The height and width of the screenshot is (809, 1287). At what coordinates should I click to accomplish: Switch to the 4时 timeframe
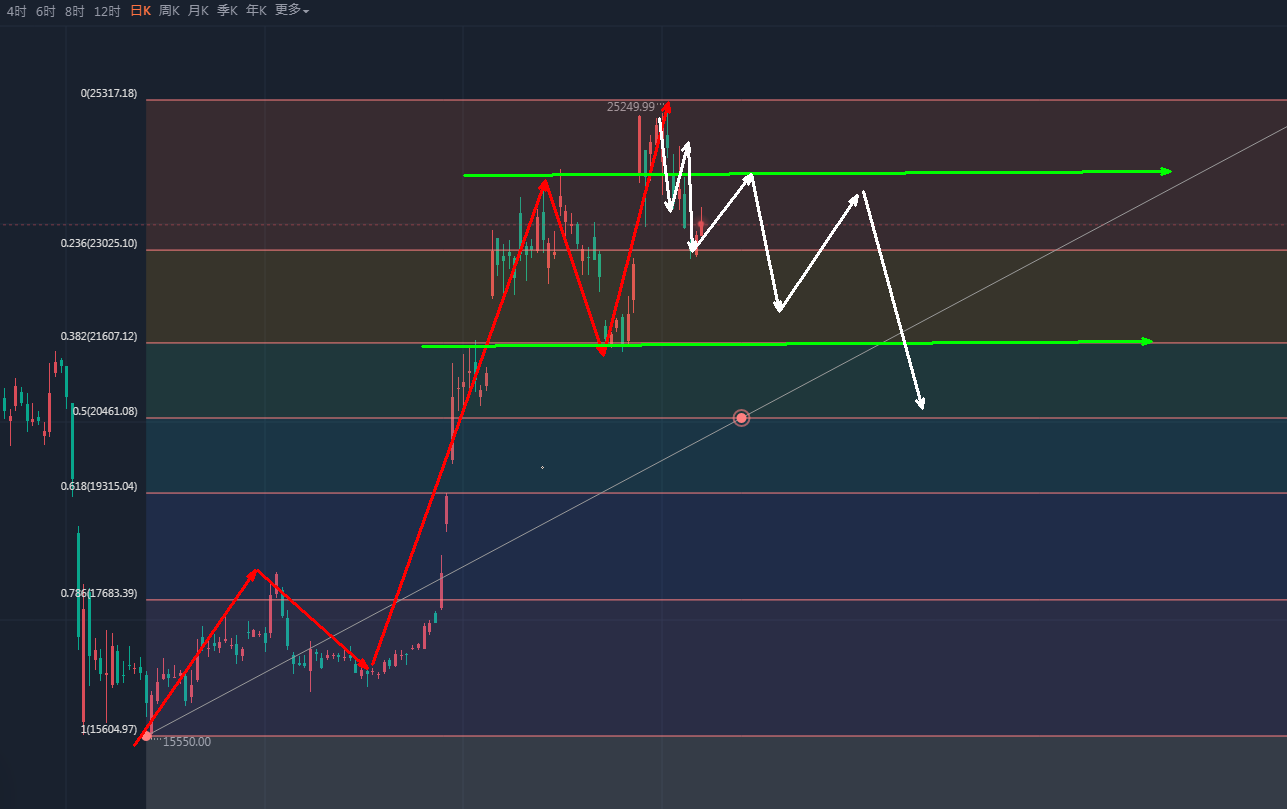click(x=16, y=10)
